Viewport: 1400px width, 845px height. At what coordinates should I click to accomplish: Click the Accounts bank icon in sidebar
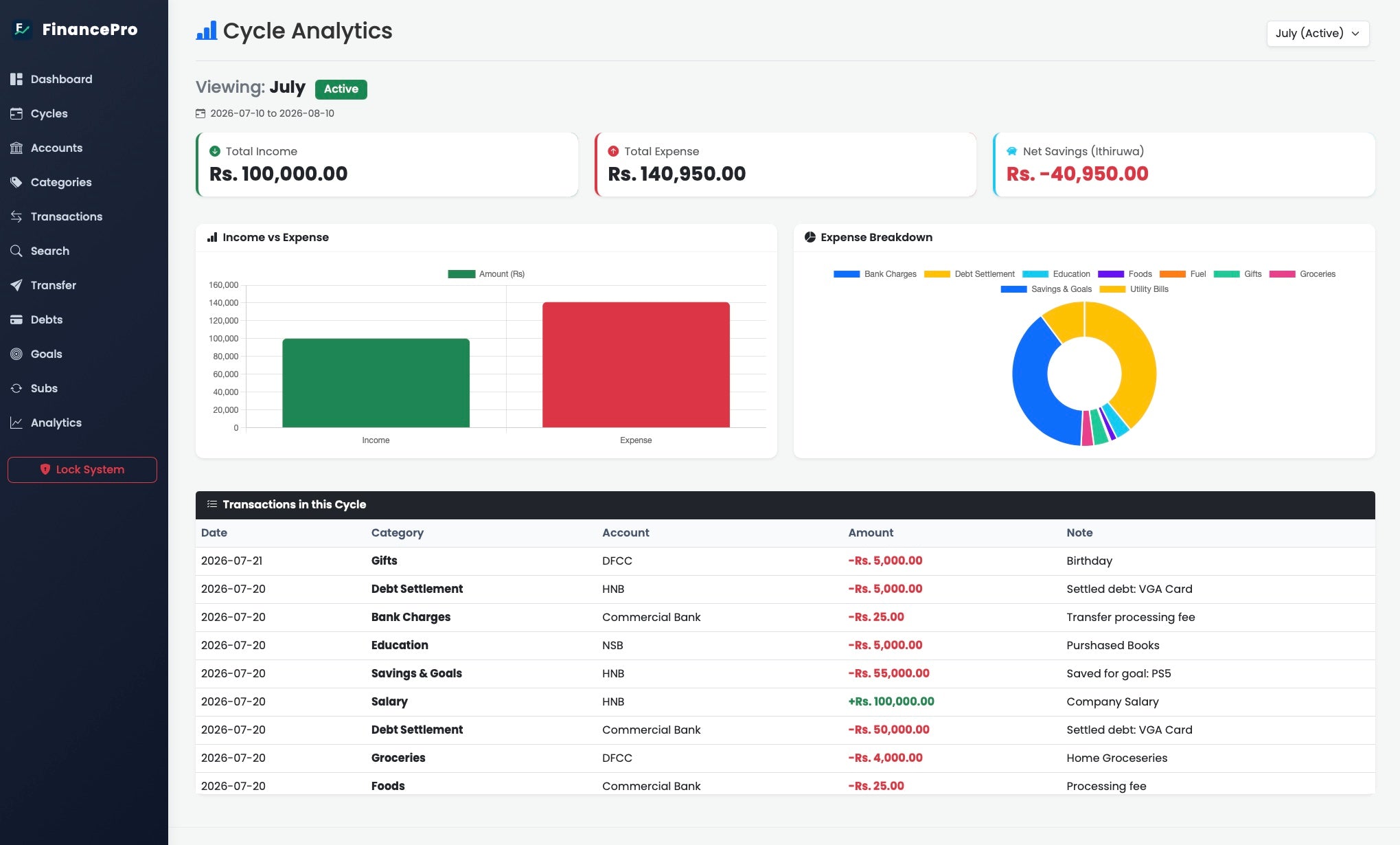coord(16,148)
